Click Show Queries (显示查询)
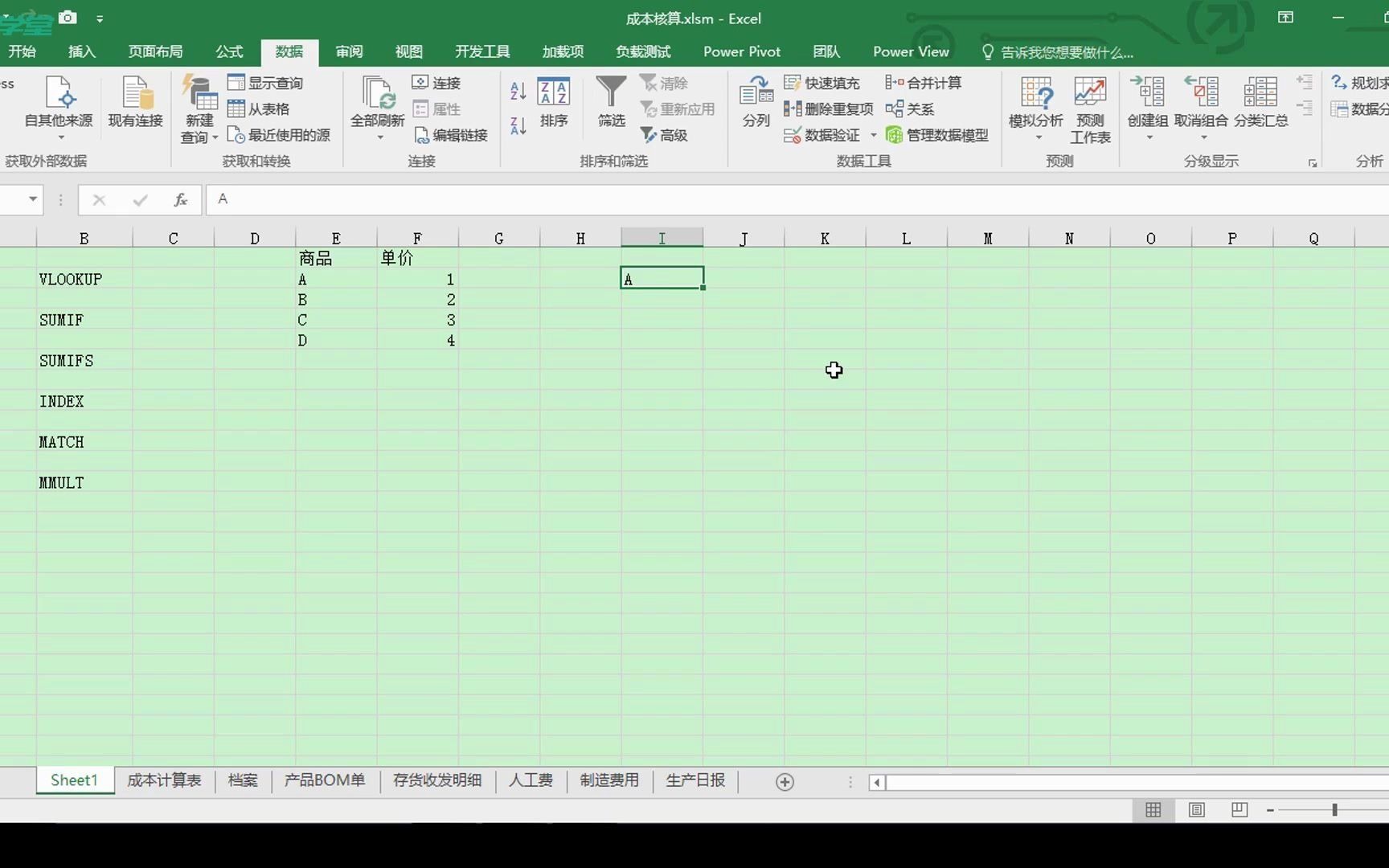Screen dimensions: 1389x868 pos(265,83)
